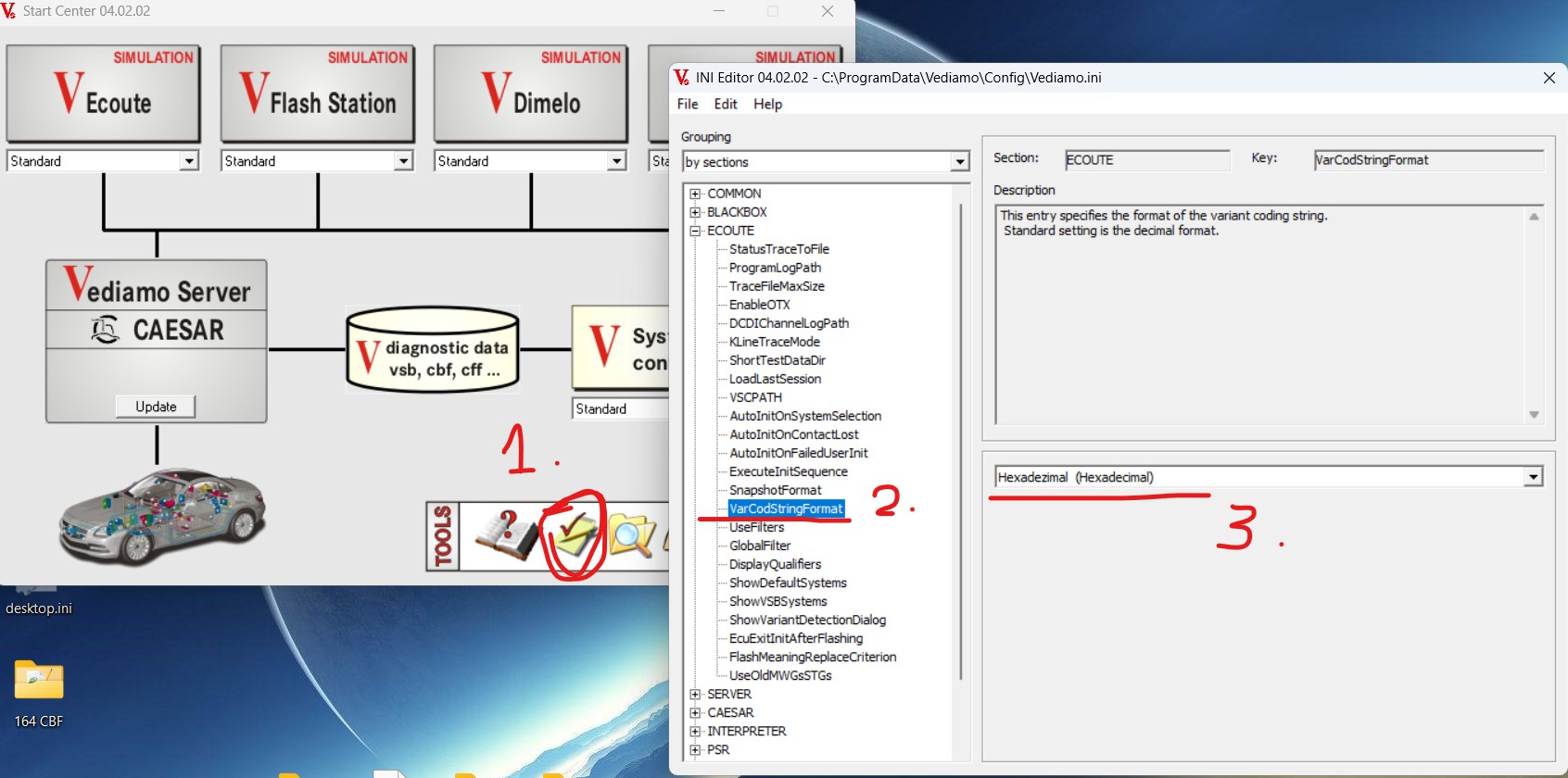Start the Flash Station application
This screenshot has width=1568, height=778.
pyautogui.click(x=317, y=94)
